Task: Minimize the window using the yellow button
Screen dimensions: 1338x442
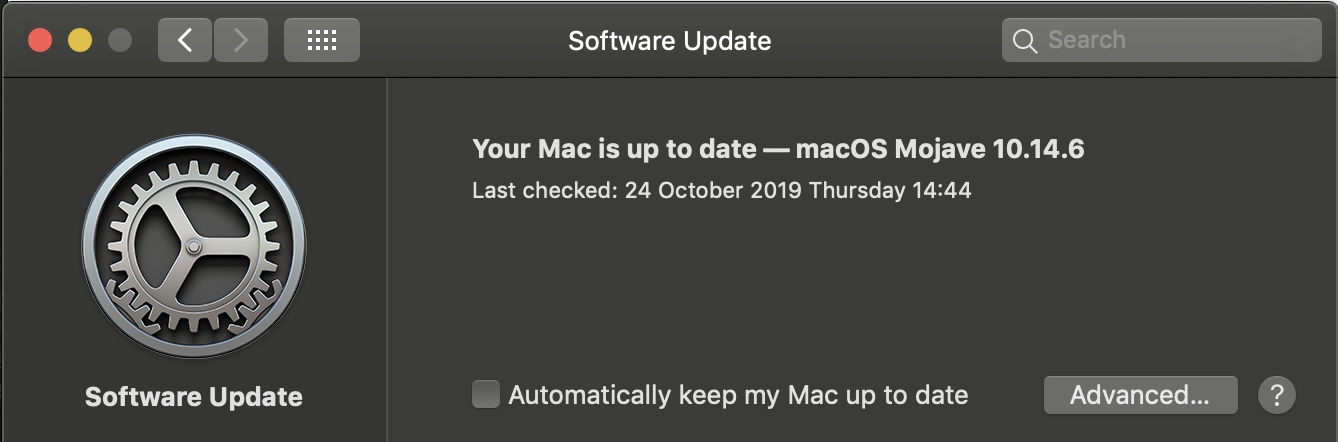Action: (80, 41)
